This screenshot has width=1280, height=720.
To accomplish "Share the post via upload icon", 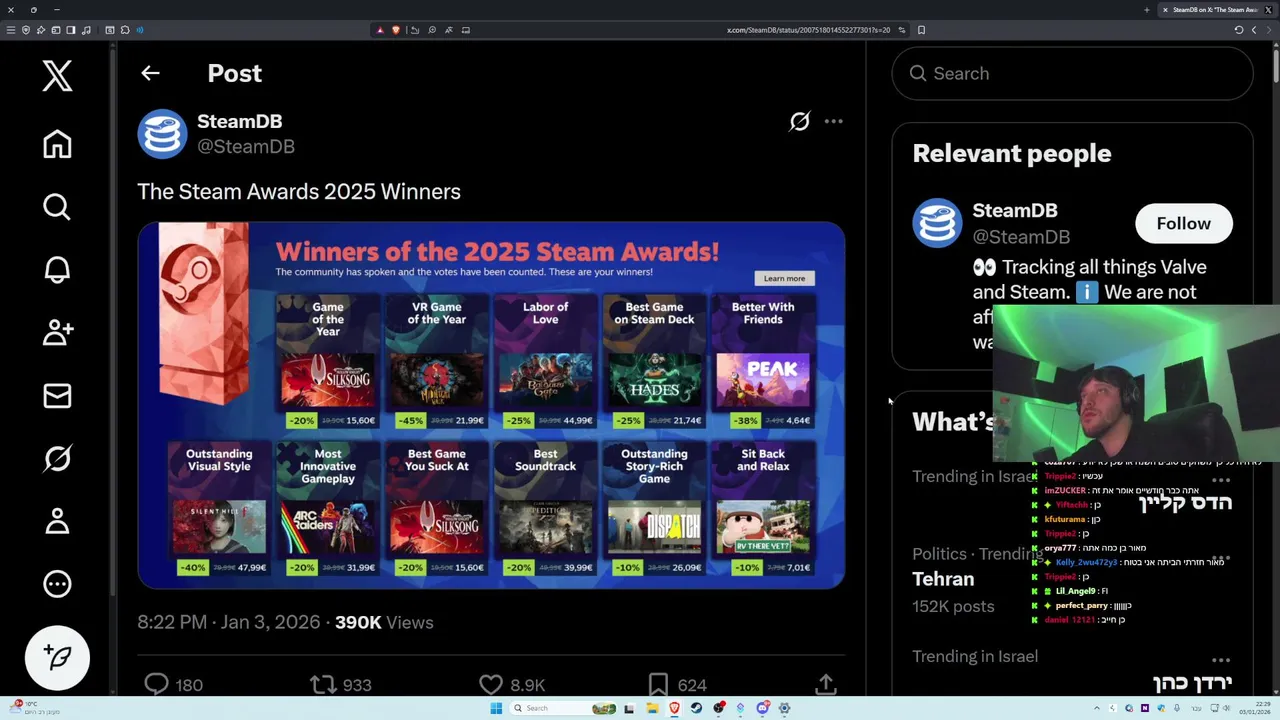I will pos(825,684).
